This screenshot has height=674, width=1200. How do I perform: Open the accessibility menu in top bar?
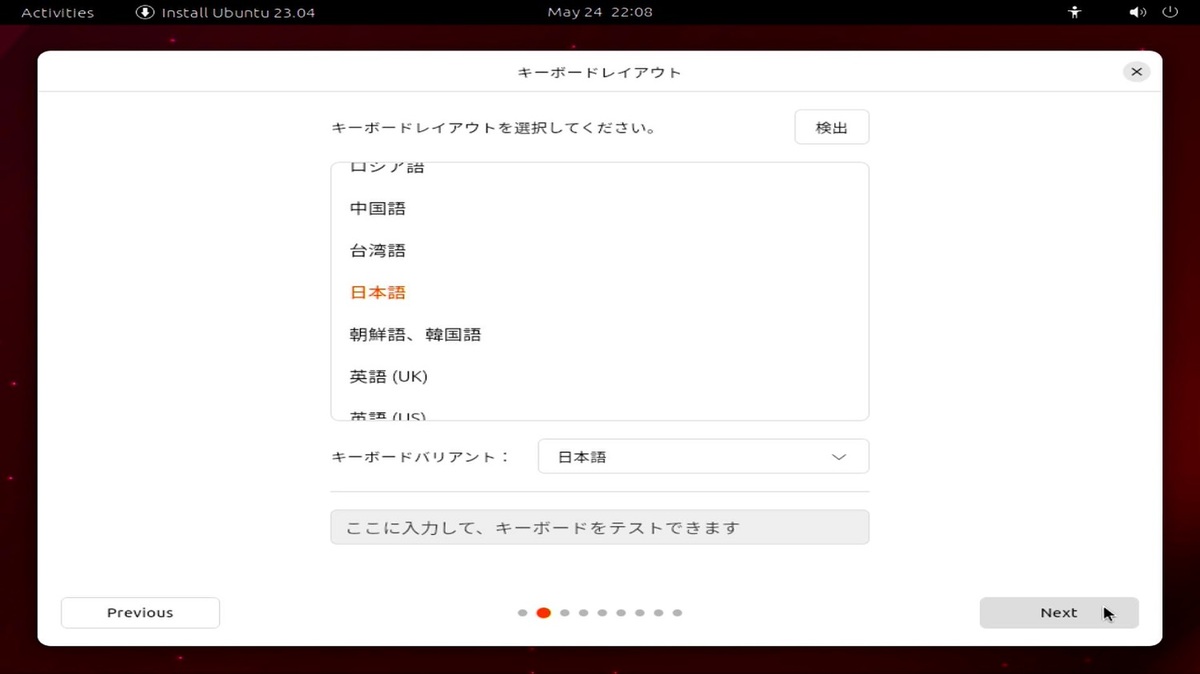point(1075,13)
